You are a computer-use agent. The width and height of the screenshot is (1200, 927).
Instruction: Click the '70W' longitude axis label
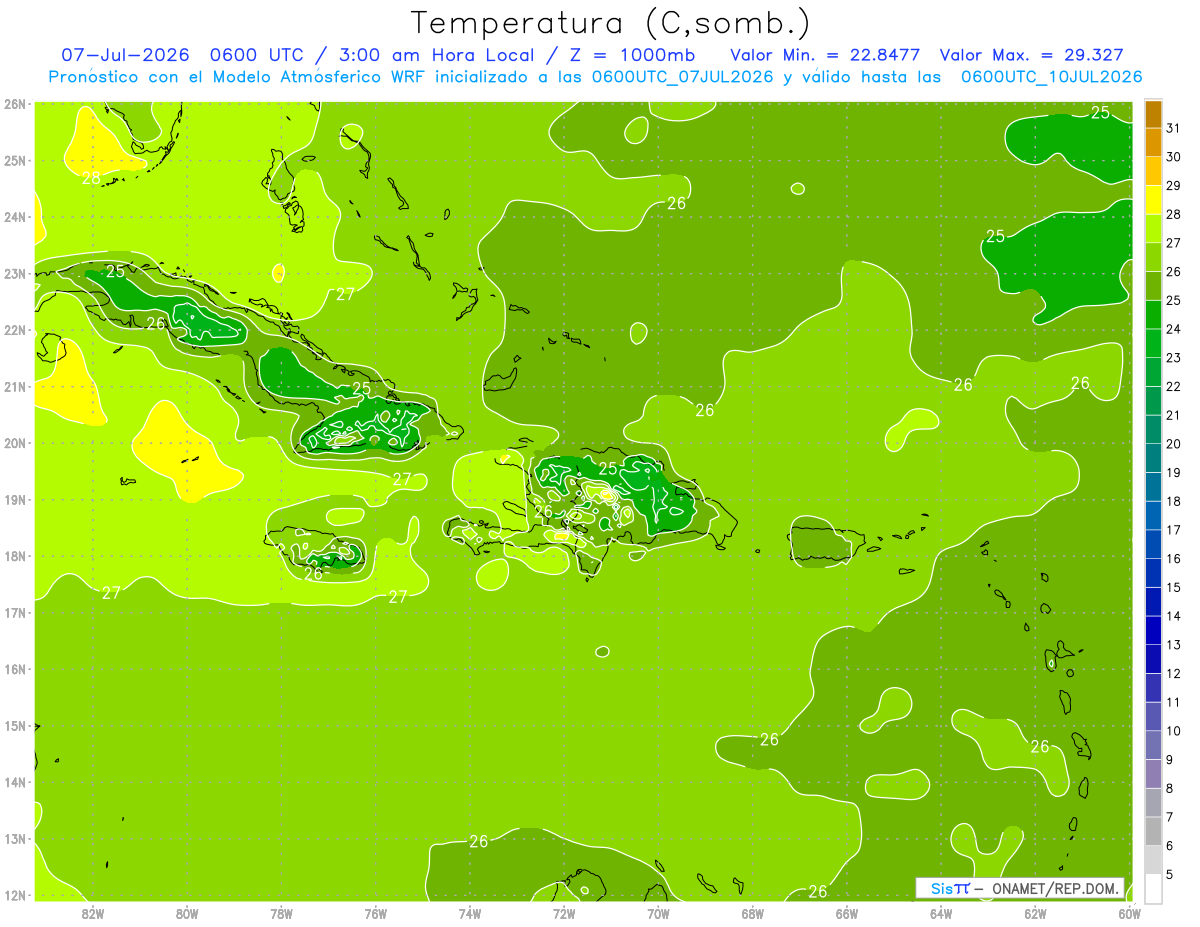658,914
